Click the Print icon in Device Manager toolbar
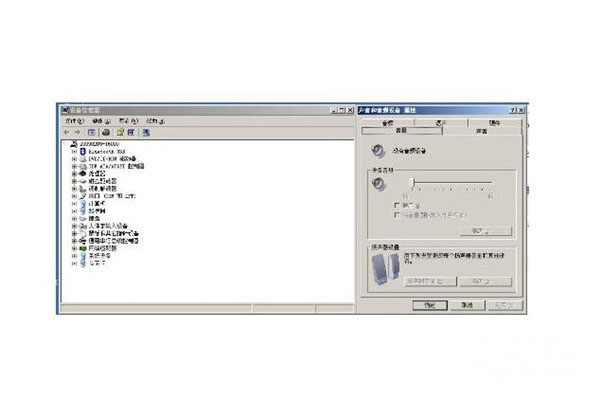The width and height of the screenshot is (600, 400). (x=106, y=132)
